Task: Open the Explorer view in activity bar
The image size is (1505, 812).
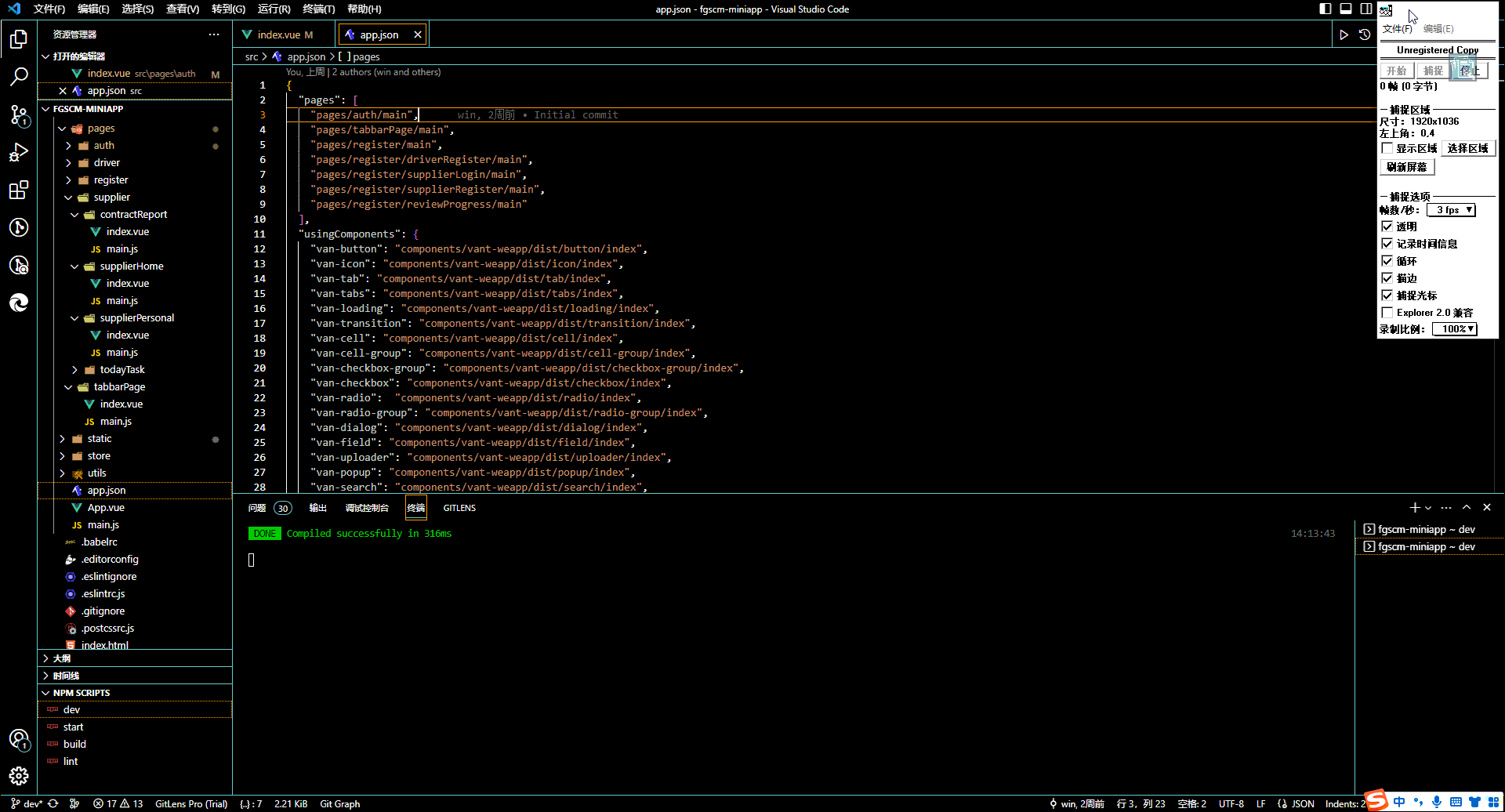Action: (19, 39)
